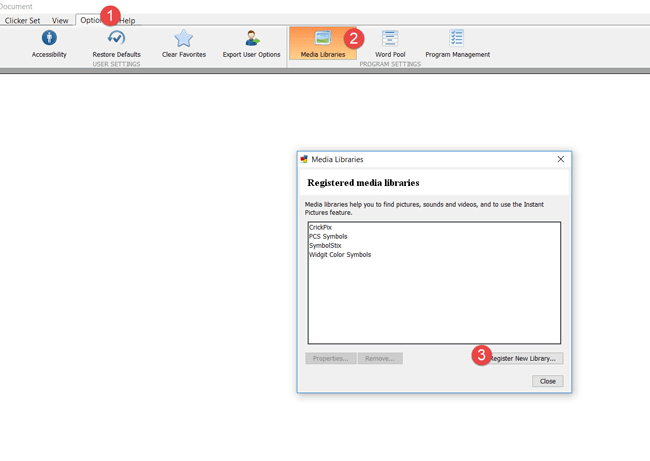The width and height of the screenshot is (650, 461).
Task: Select SymbolStix in the library list
Action: tap(325, 246)
